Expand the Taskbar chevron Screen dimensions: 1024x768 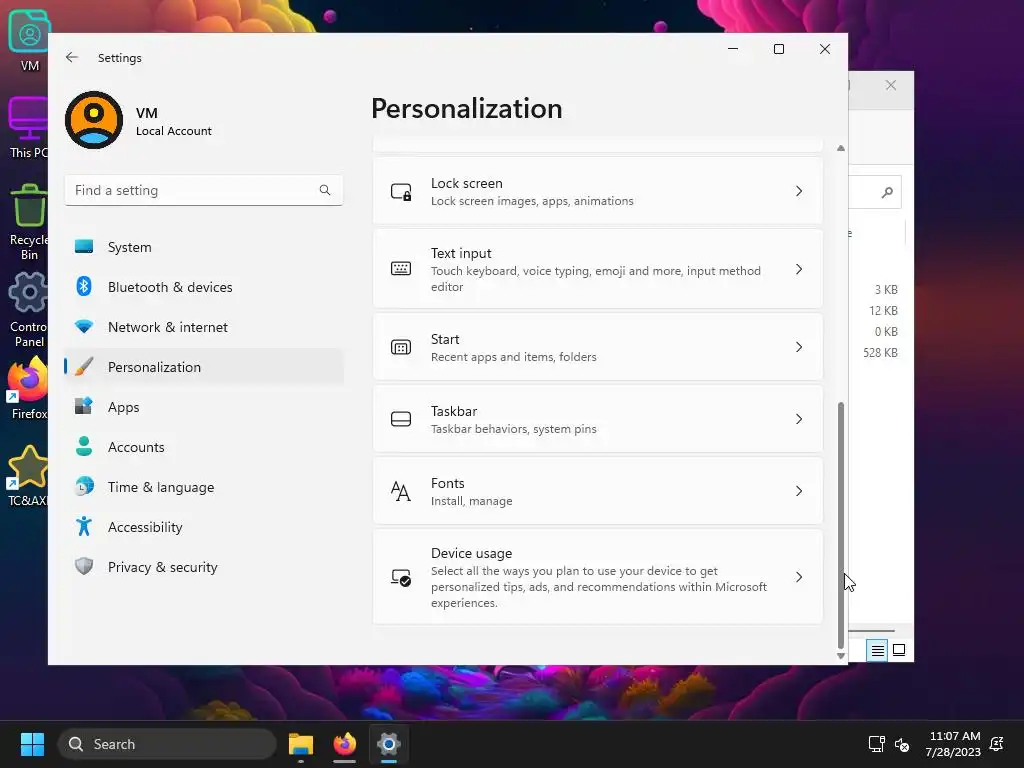tap(799, 419)
